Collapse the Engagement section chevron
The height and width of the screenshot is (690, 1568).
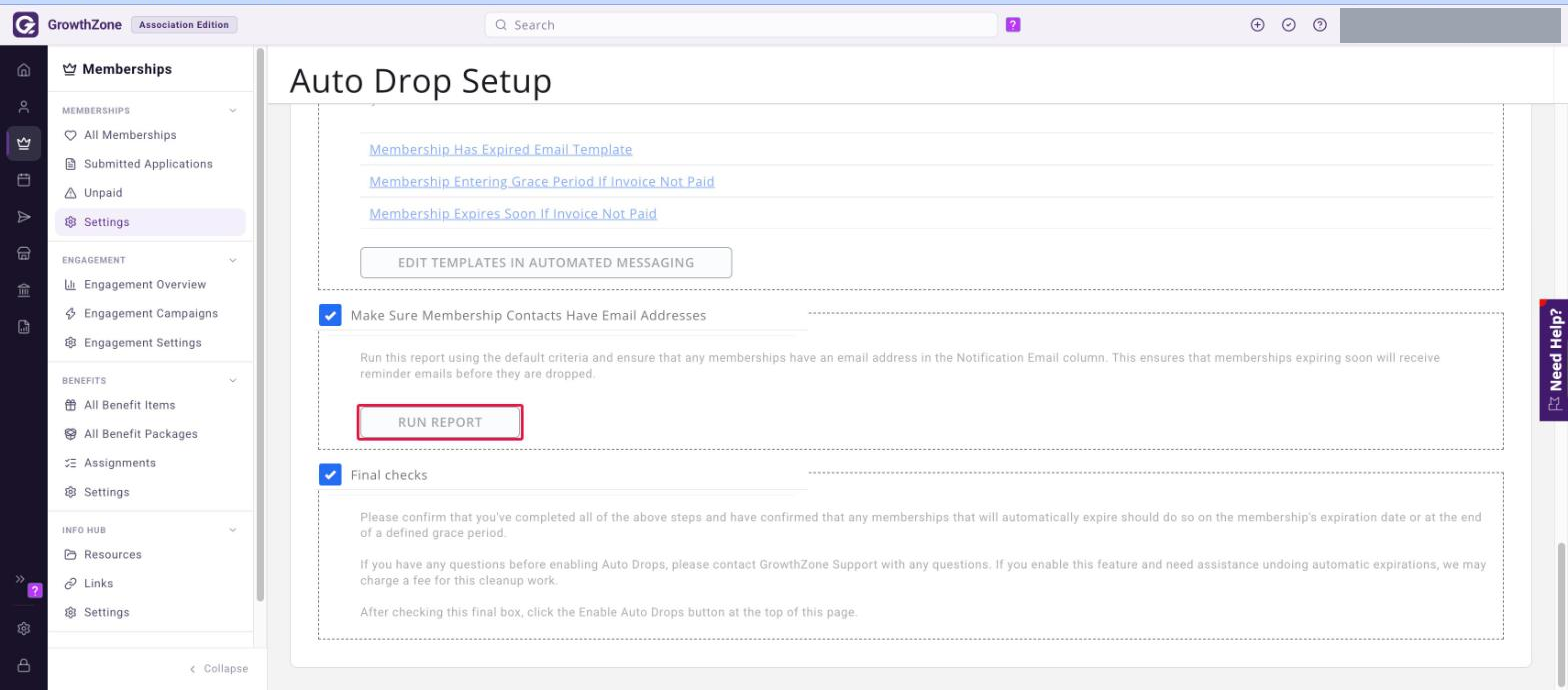coord(233,260)
